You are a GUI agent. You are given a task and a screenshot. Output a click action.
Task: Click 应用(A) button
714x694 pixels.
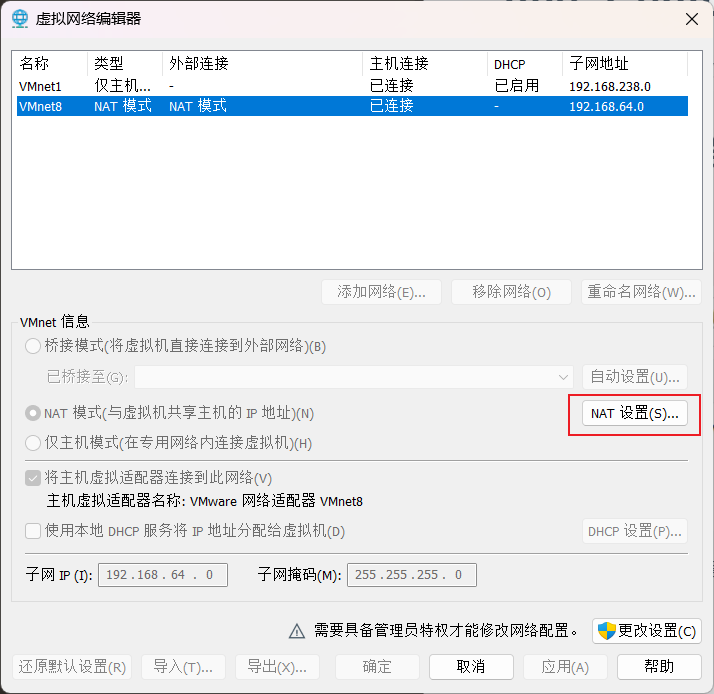(x=565, y=667)
